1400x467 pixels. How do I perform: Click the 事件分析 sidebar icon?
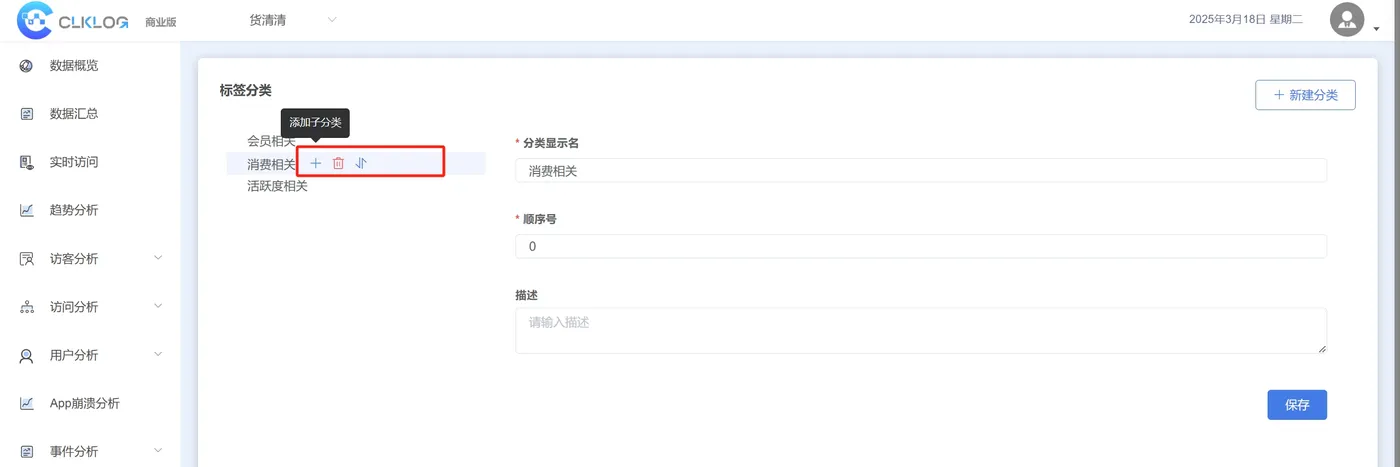27,451
